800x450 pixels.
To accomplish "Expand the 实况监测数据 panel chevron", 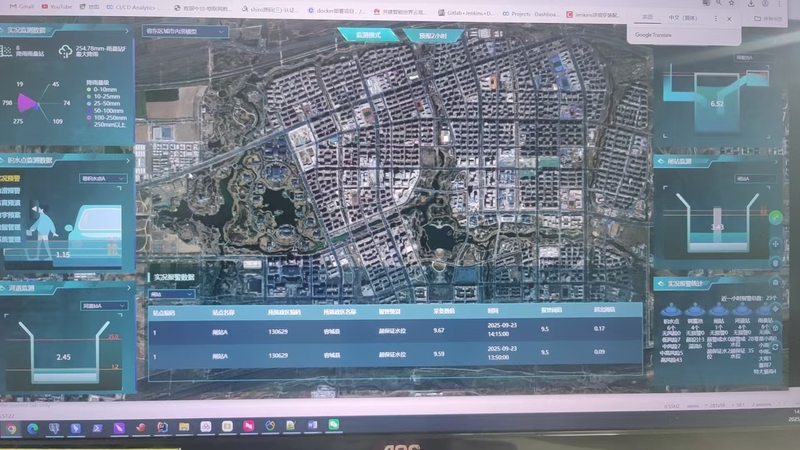I will coord(127,31).
